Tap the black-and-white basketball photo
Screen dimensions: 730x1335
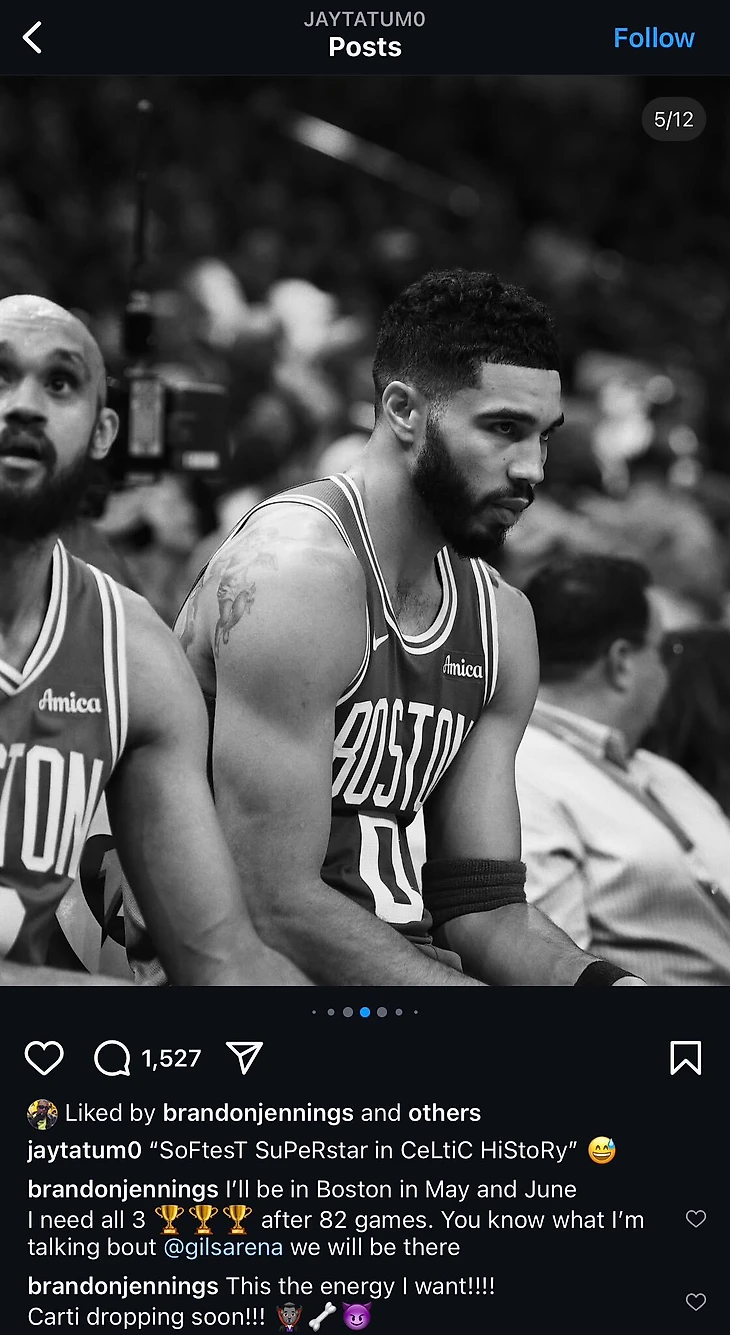[x=365, y=530]
